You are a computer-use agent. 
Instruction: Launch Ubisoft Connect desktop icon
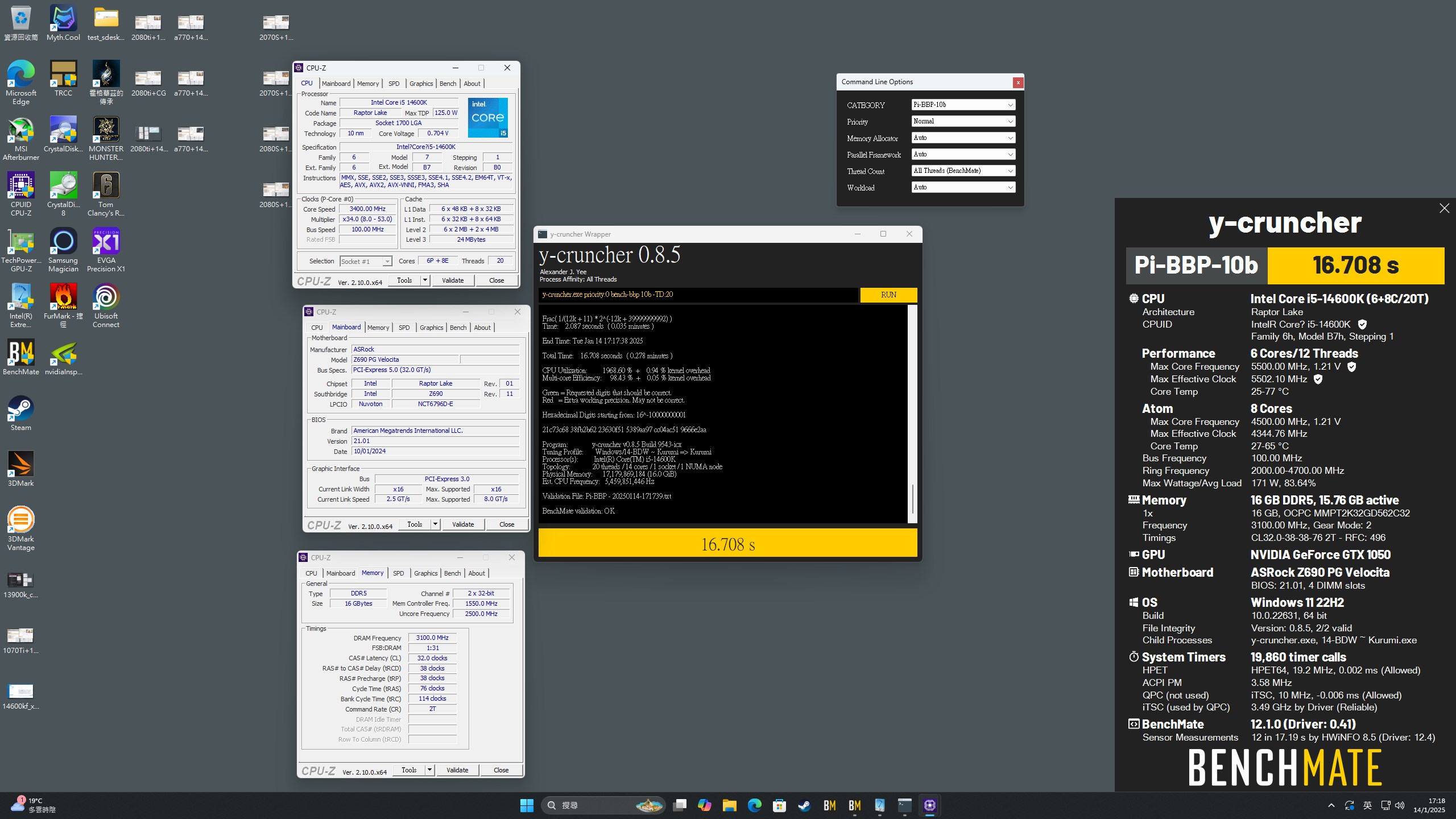pyautogui.click(x=106, y=305)
